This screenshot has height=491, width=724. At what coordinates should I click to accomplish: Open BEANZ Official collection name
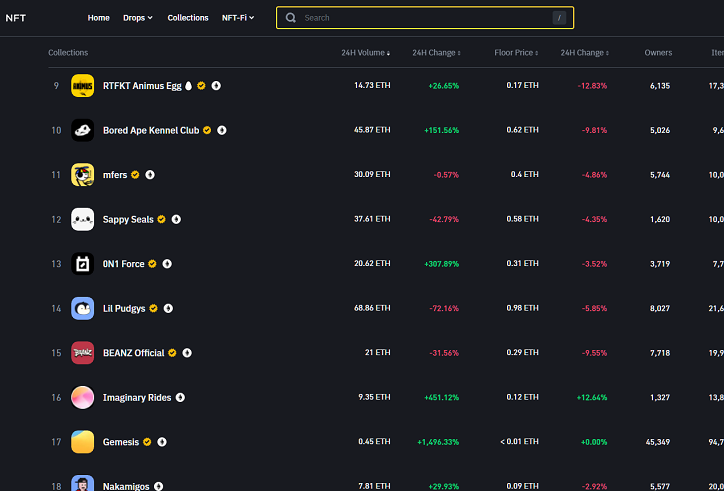tap(133, 353)
